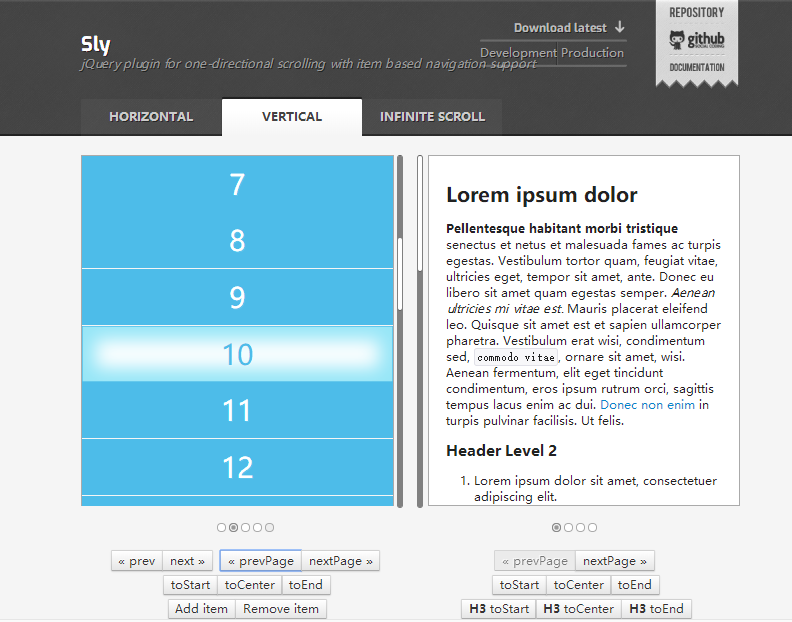Click the active item 10

point(237,354)
